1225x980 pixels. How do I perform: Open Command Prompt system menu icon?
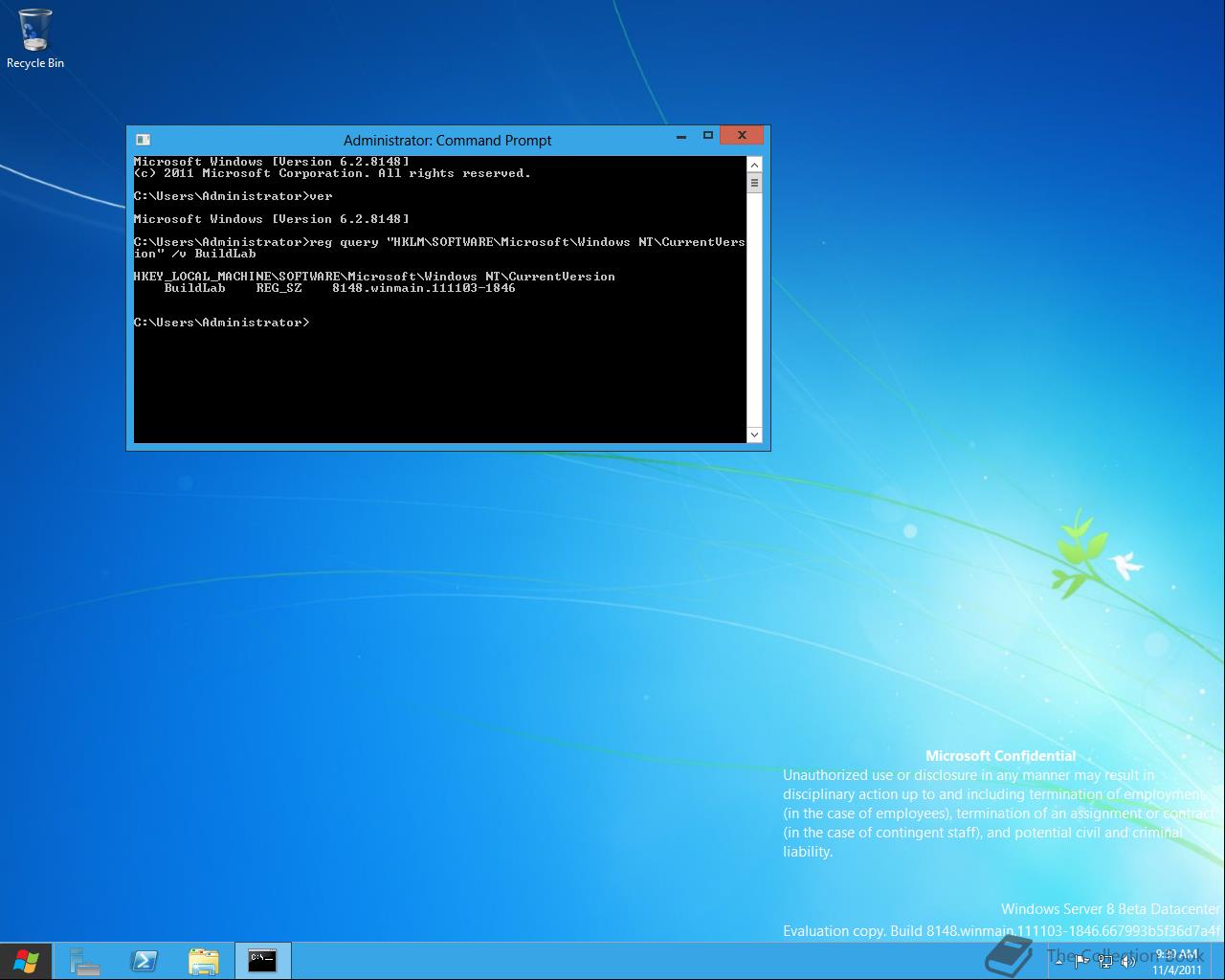click(x=143, y=140)
